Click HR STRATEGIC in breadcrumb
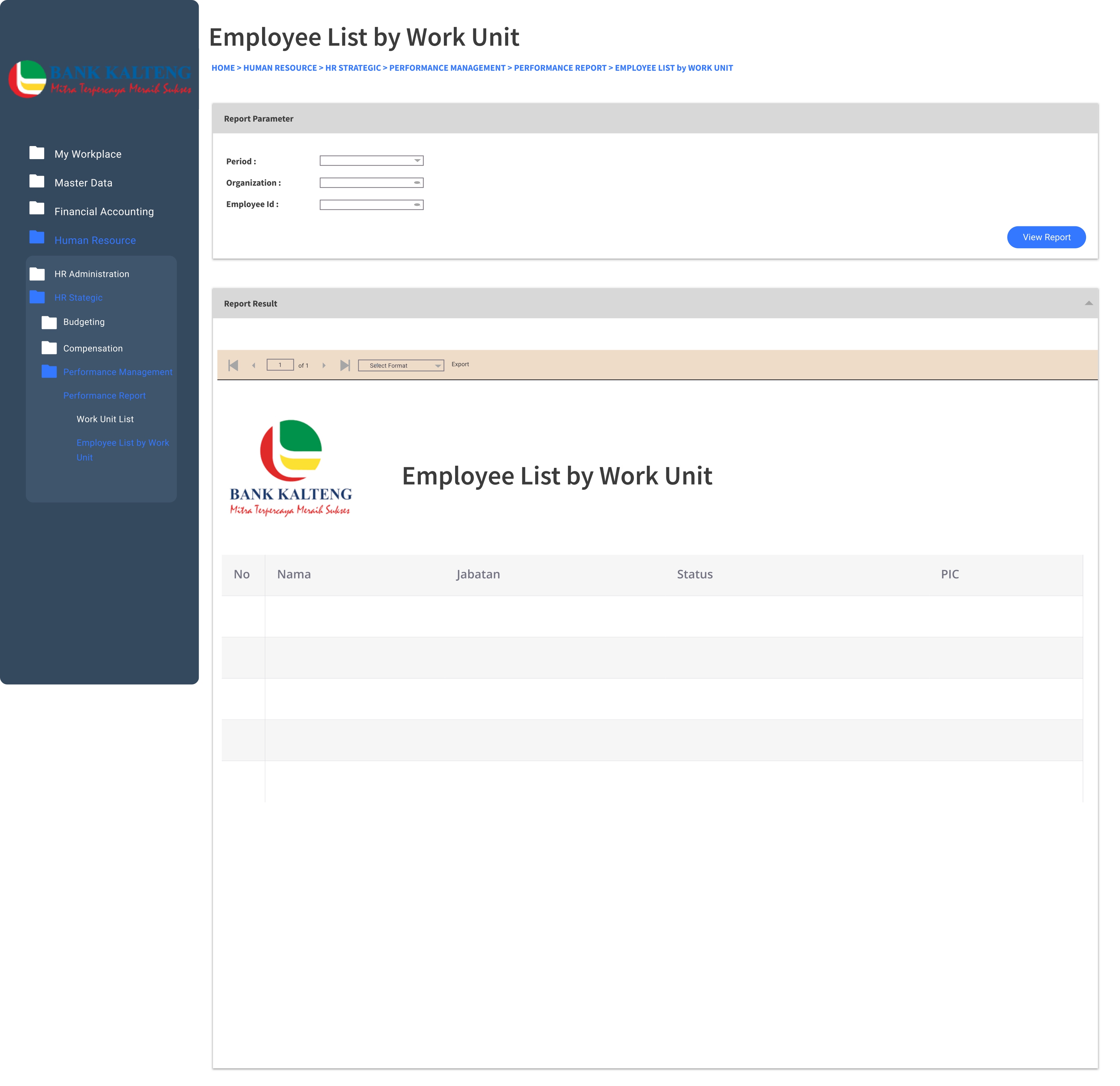This screenshot has width=1120, height=1086. pyautogui.click(x=353, y=68)
